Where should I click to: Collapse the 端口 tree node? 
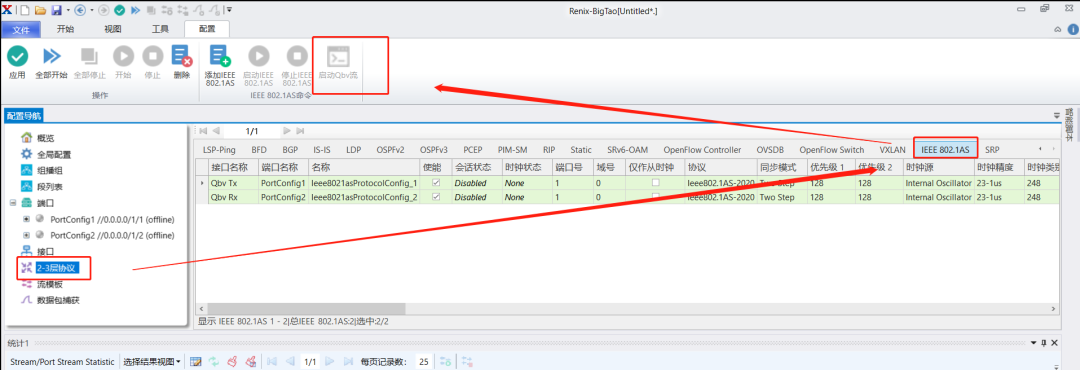pyautogui.click(x=12, y=203)
